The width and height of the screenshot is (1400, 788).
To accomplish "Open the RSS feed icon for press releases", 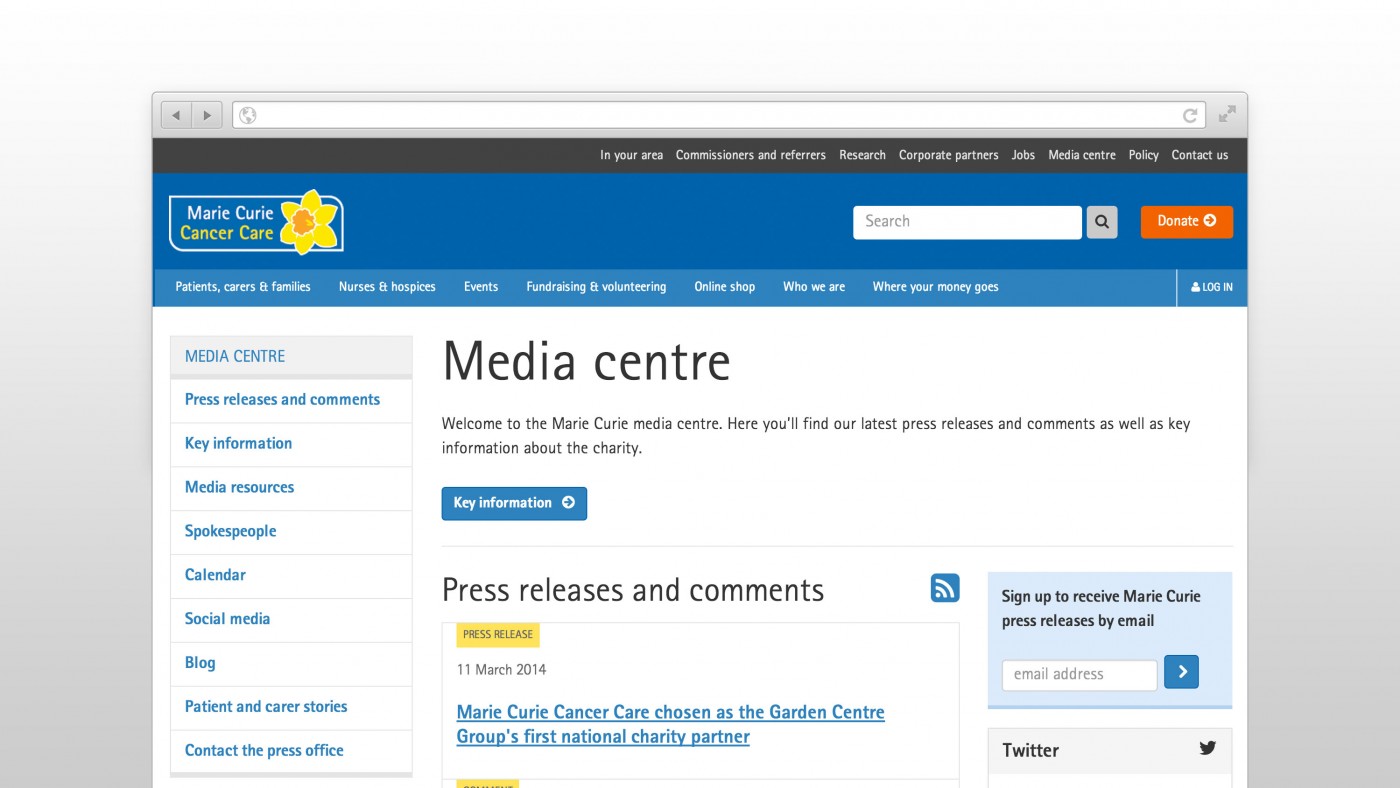I will (x=945, y=588).
